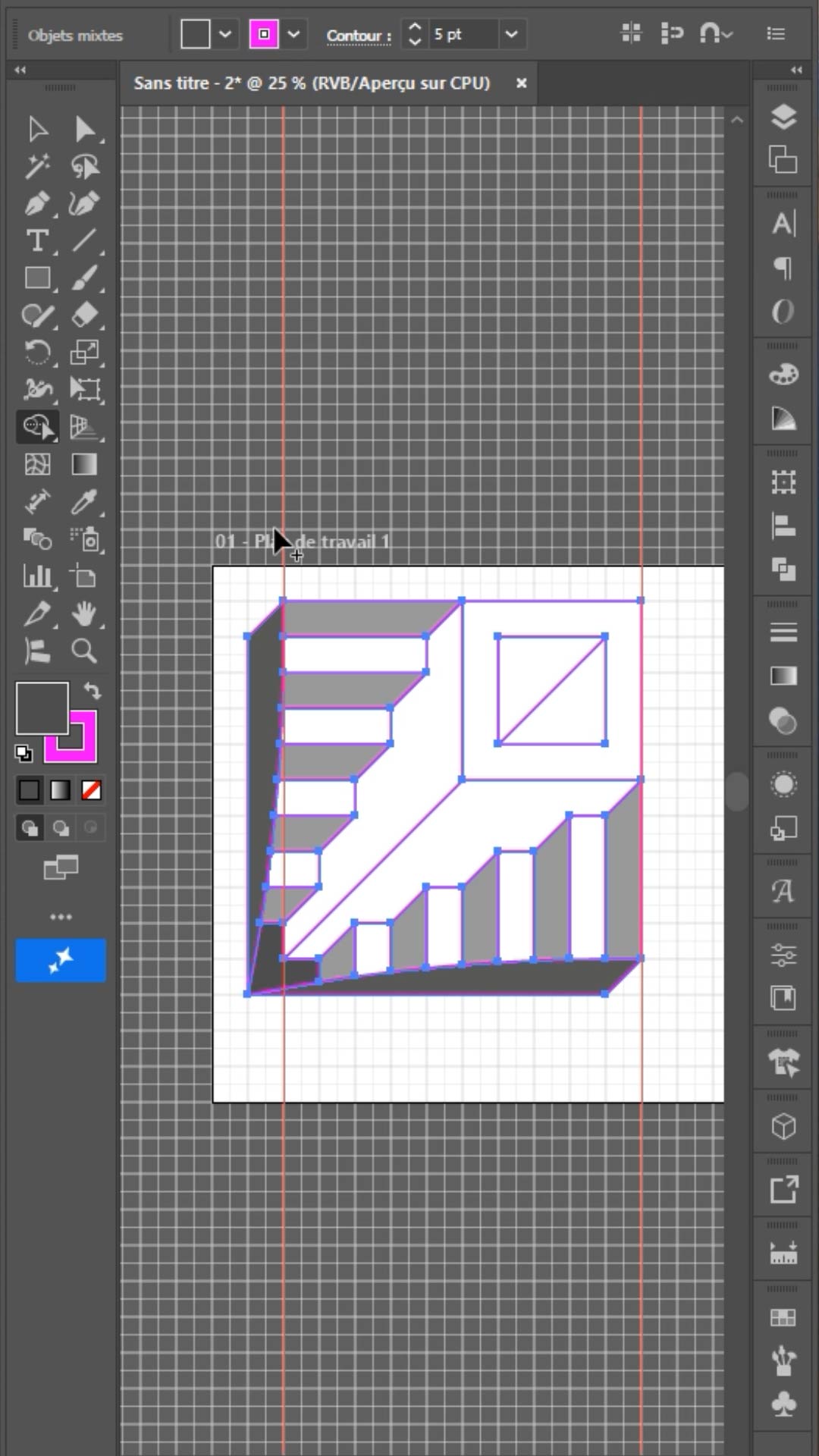The image size is (819, 1456).
Task: Enable Draw Behind mode
Action: click(x=61, y=827)
